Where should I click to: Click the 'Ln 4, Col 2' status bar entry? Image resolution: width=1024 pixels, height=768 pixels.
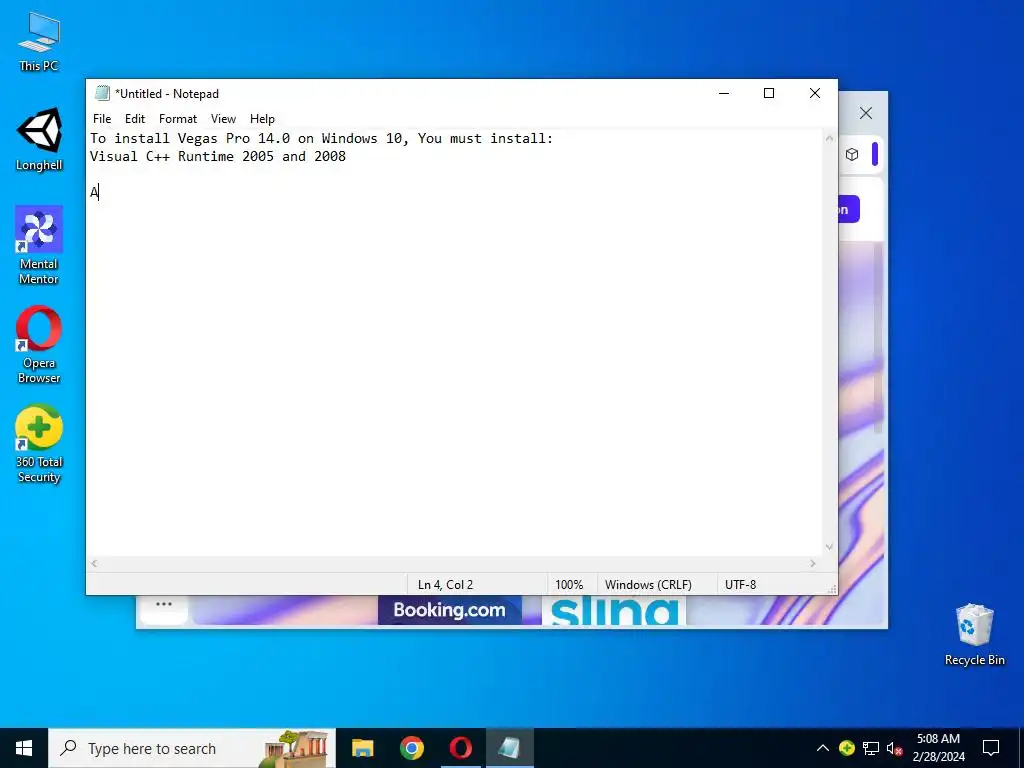coord(445,584)
